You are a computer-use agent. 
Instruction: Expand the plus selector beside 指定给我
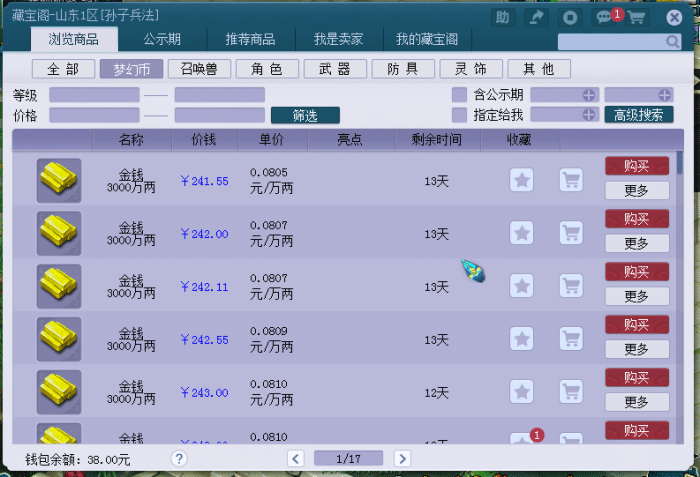click(x=588, y=115)
